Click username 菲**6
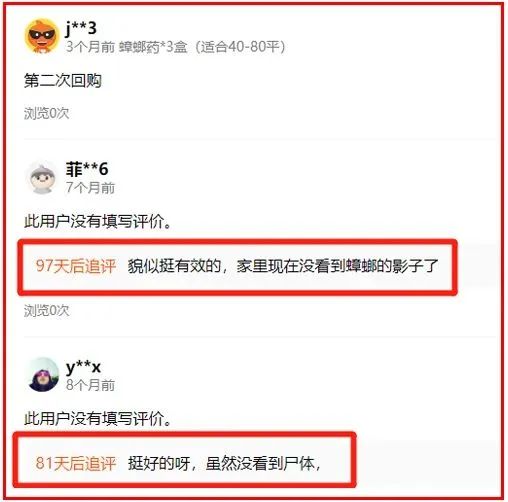508x502 pixels. click(87, 169)
